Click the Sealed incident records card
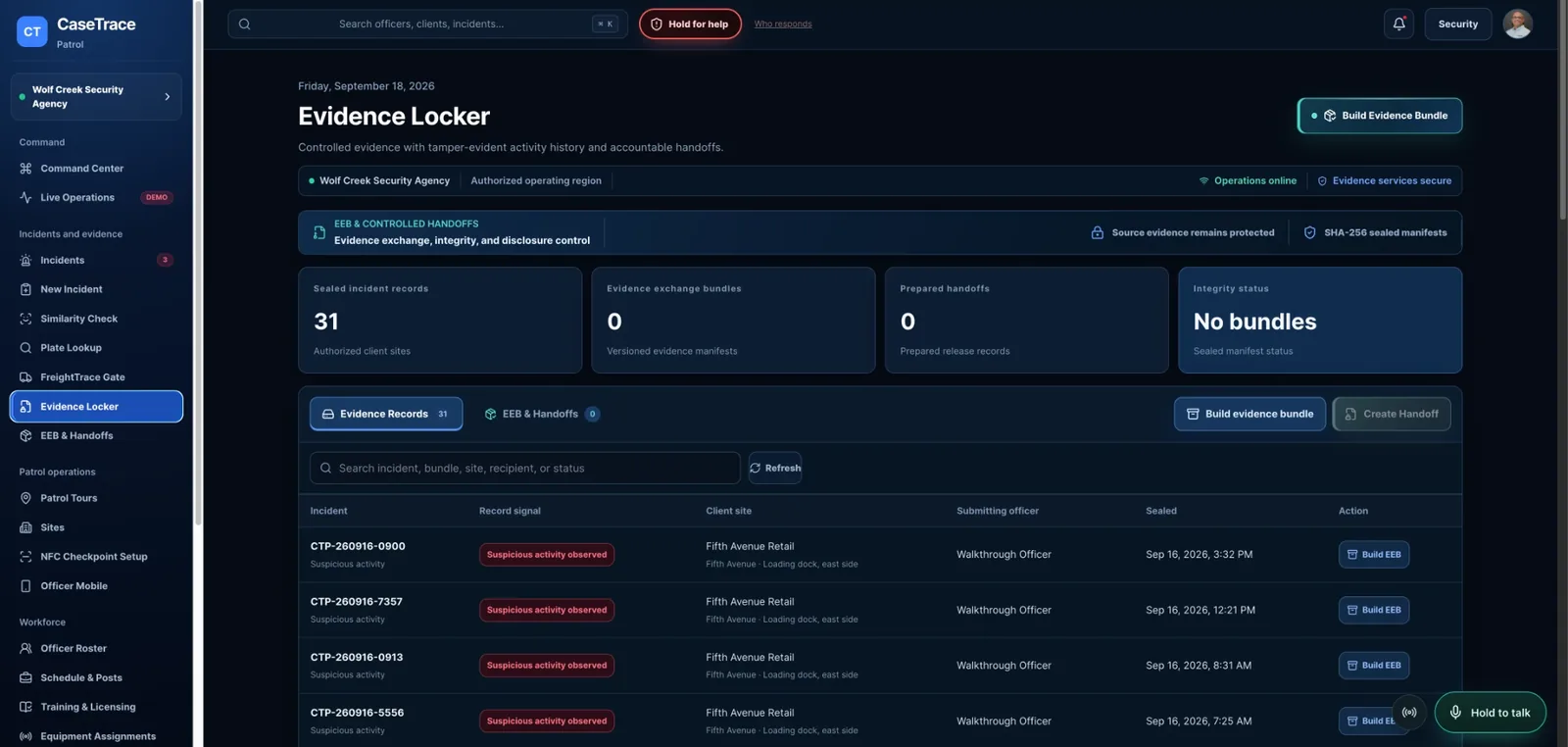This screenshot has width=1568, height=747. coord(440,321)
